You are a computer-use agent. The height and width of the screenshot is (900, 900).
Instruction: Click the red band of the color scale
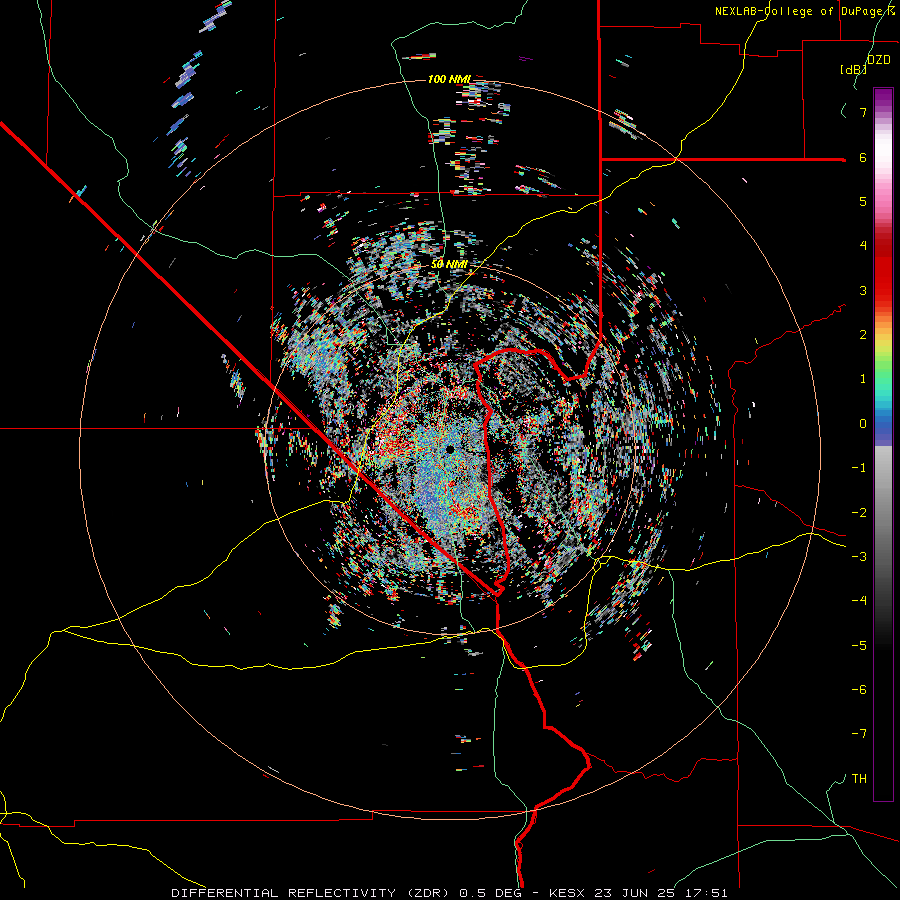point(883,276)
